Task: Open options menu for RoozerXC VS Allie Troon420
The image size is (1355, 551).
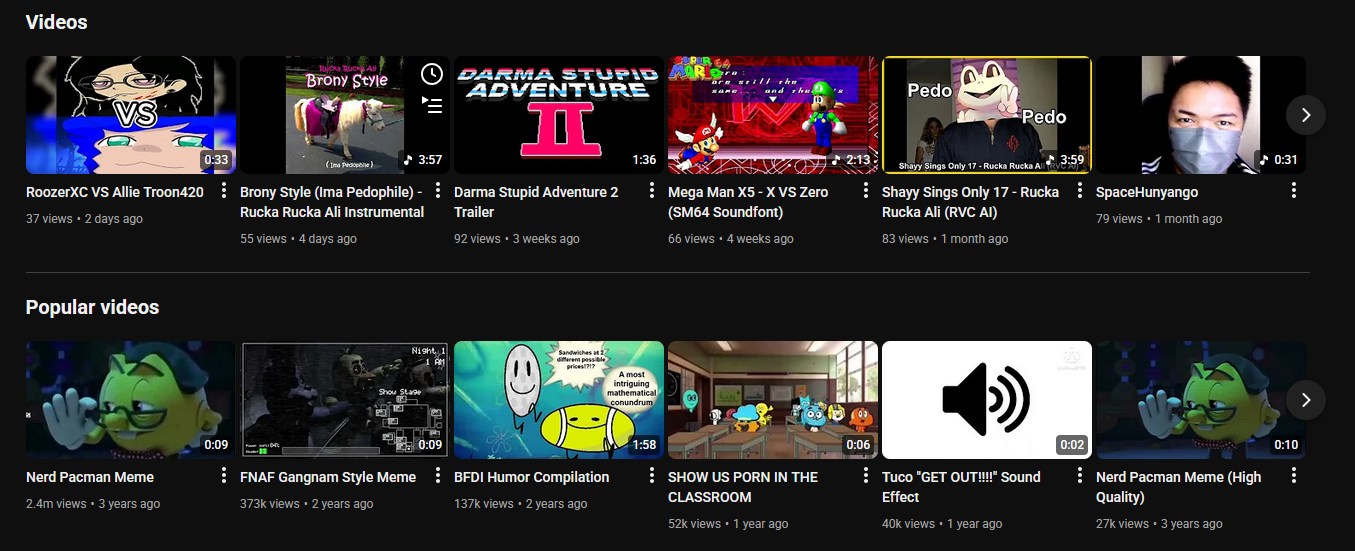Action: pos(223,190)
